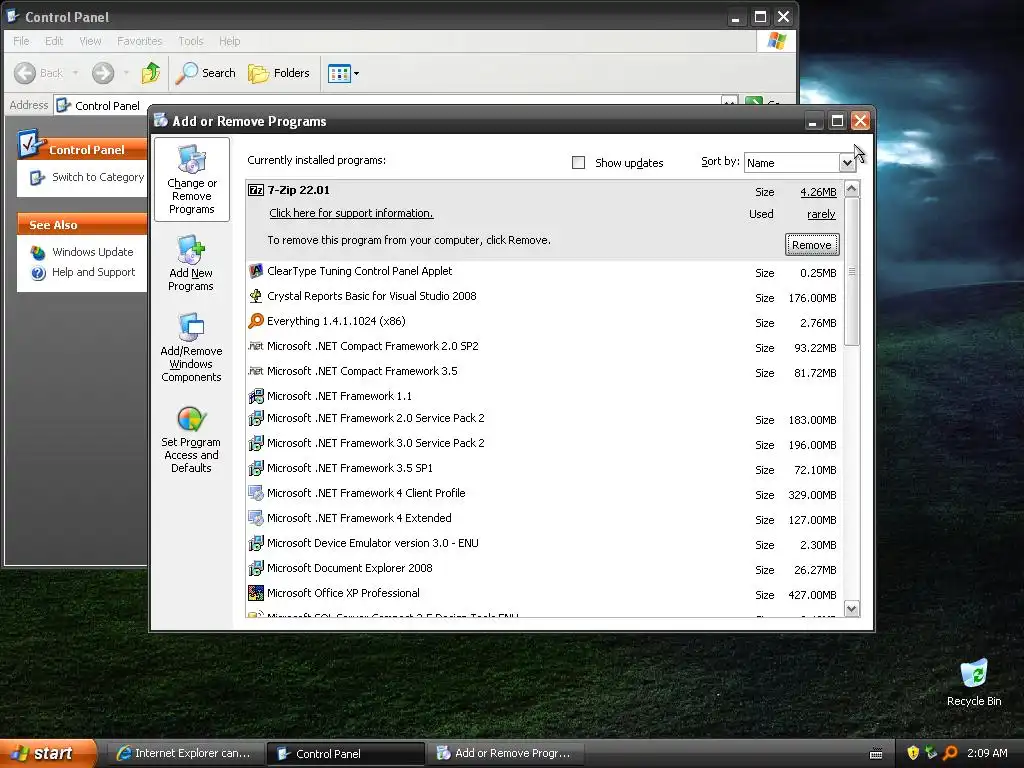Click the Control Panel header icon

(x=30, y=144)
